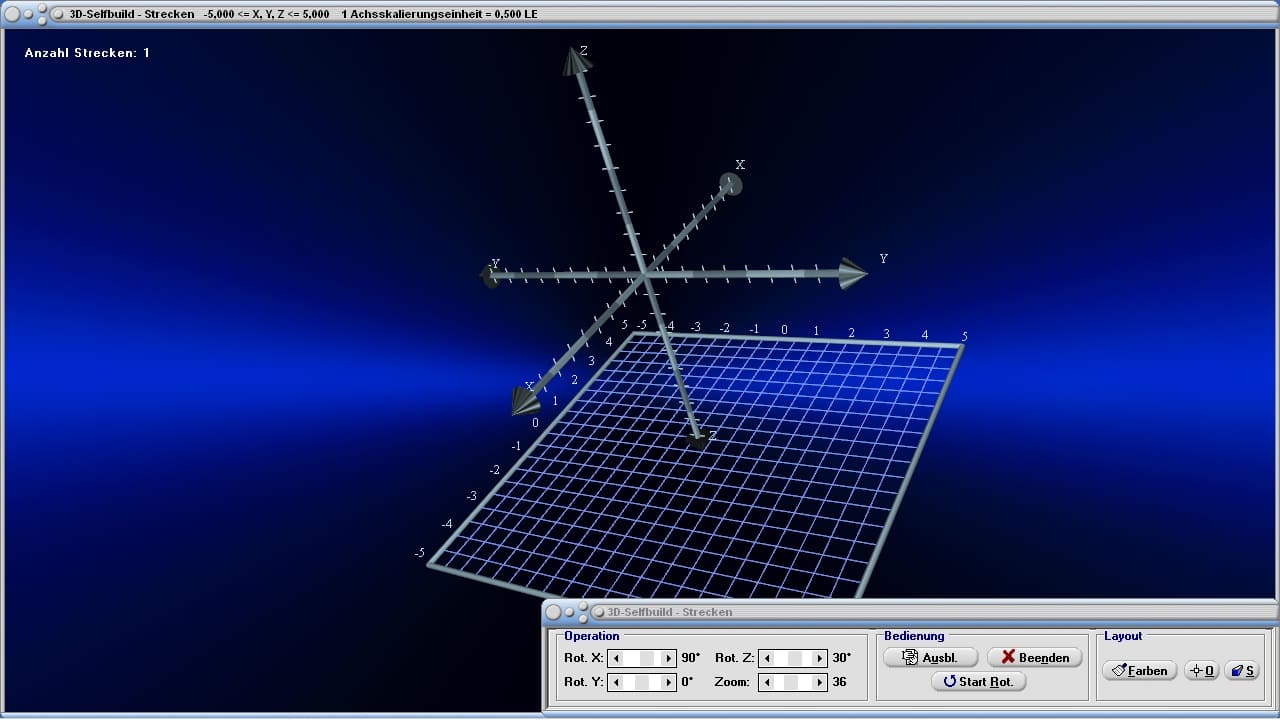Click the Rot. Z scrollbar thumb

coord(796,658)
